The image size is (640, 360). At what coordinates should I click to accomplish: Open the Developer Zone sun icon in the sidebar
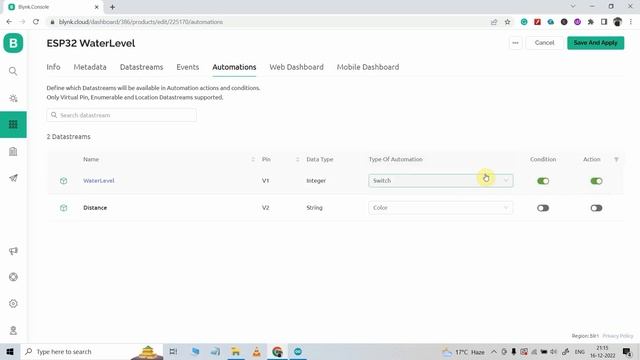coord(13,98)
